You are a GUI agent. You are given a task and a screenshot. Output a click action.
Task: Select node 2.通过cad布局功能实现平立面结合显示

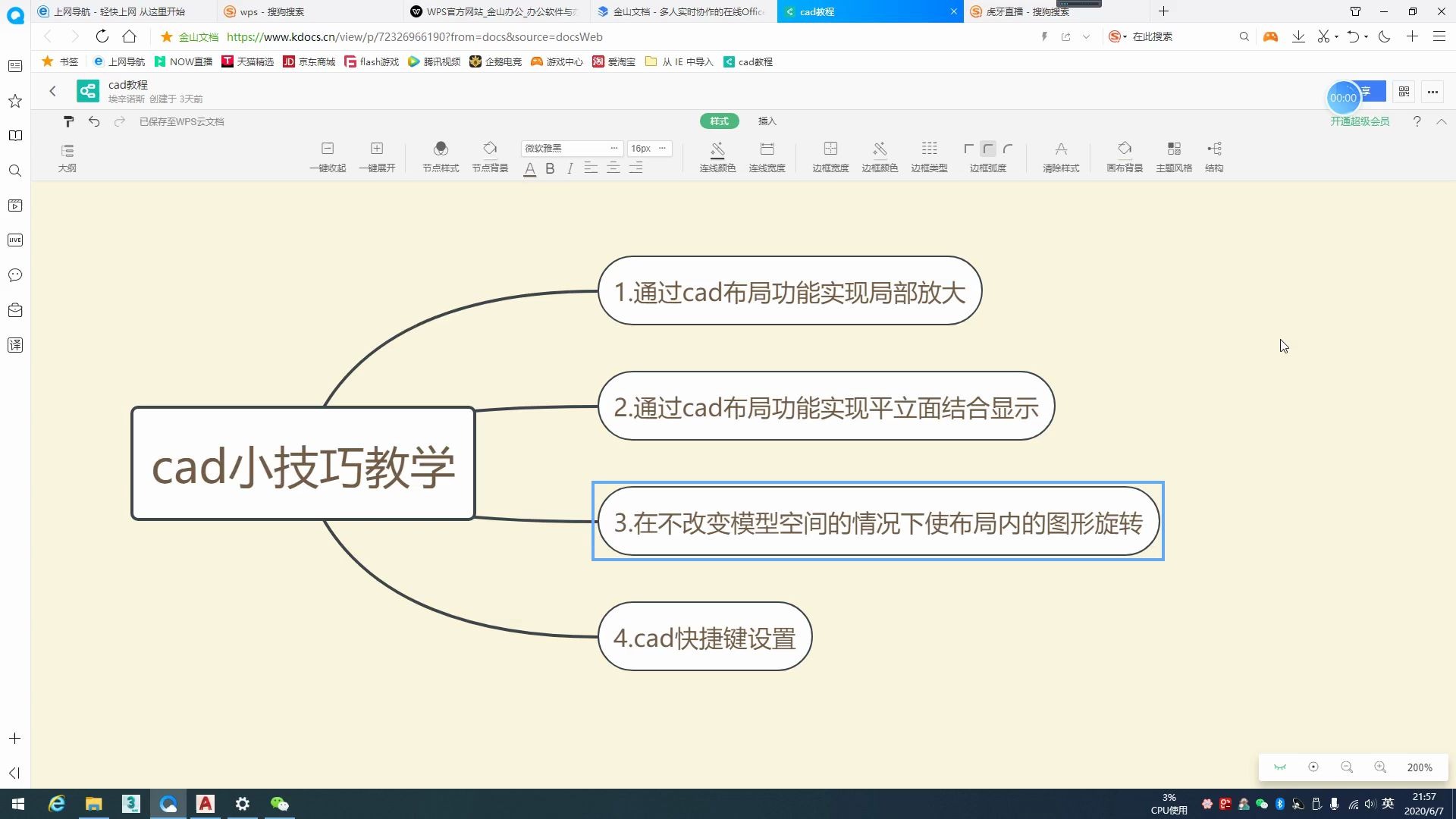click(826, 406)
